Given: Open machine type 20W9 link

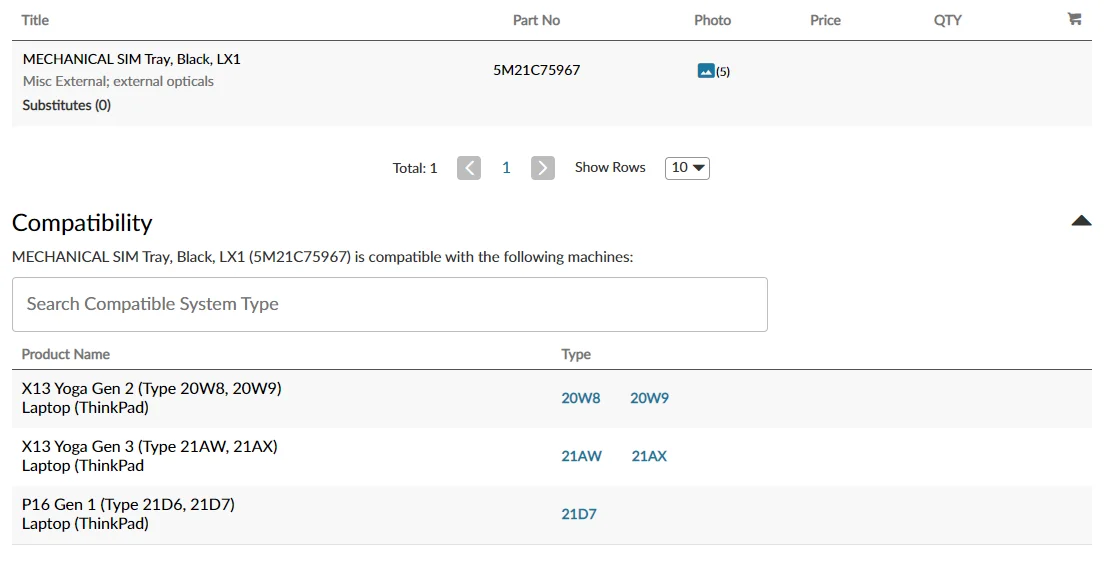Looking at the screenshot, I should 649,398.
